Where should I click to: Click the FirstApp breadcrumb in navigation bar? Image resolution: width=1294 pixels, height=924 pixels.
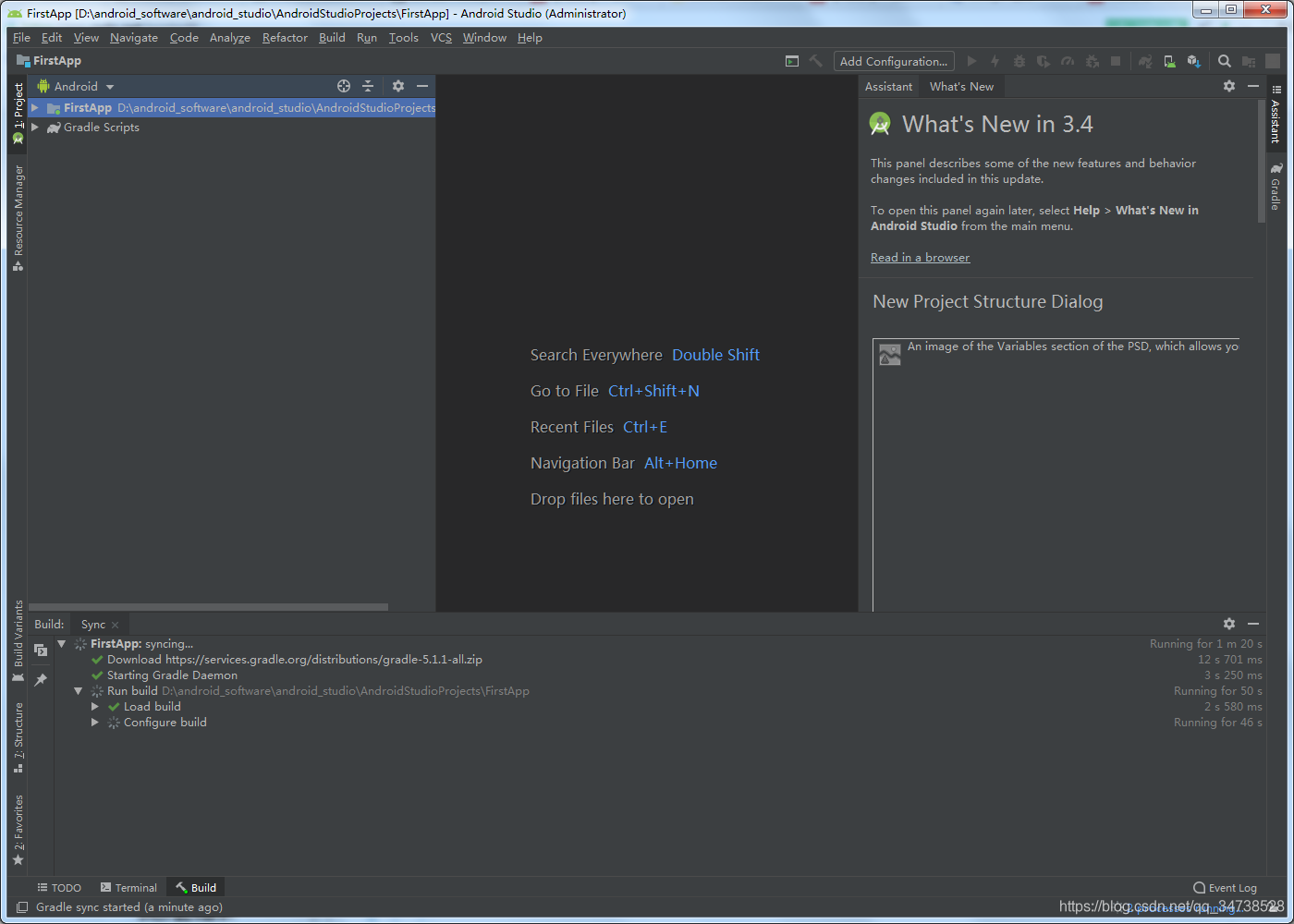(49, 61)
